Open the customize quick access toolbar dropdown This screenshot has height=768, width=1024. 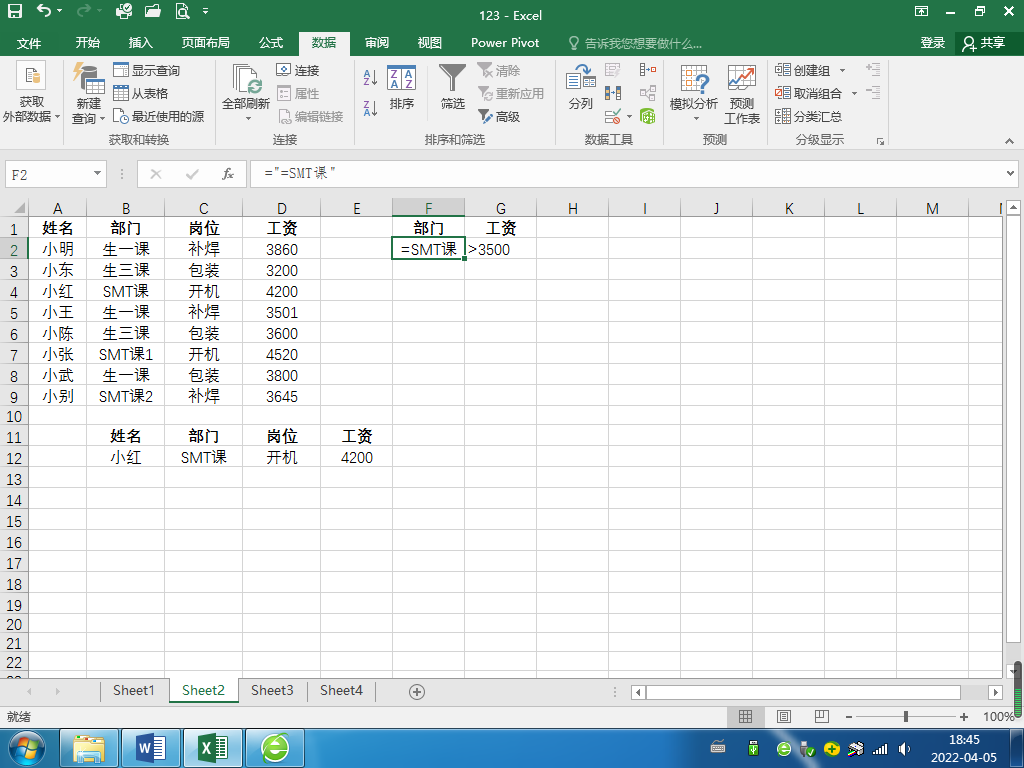pyautogui.click(x=206, y=12)
